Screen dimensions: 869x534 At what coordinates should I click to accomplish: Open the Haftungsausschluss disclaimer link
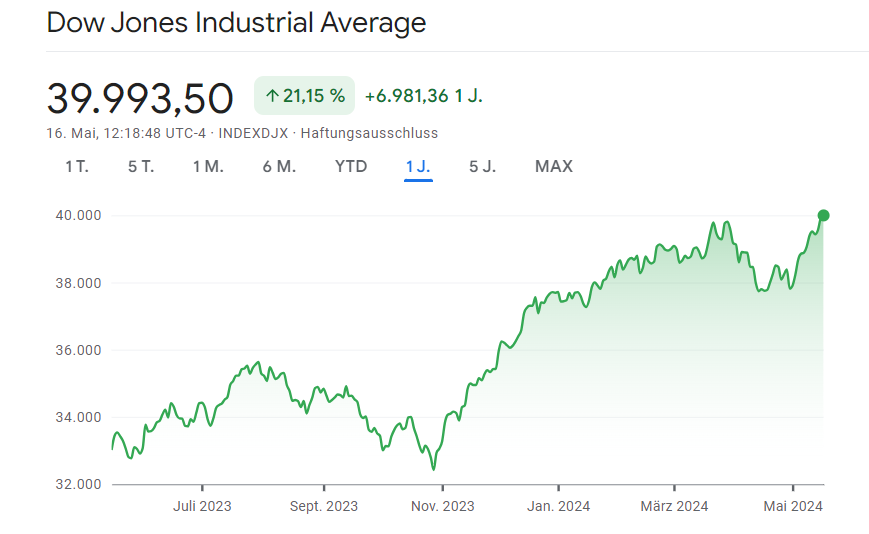click(x=369, y=133)
